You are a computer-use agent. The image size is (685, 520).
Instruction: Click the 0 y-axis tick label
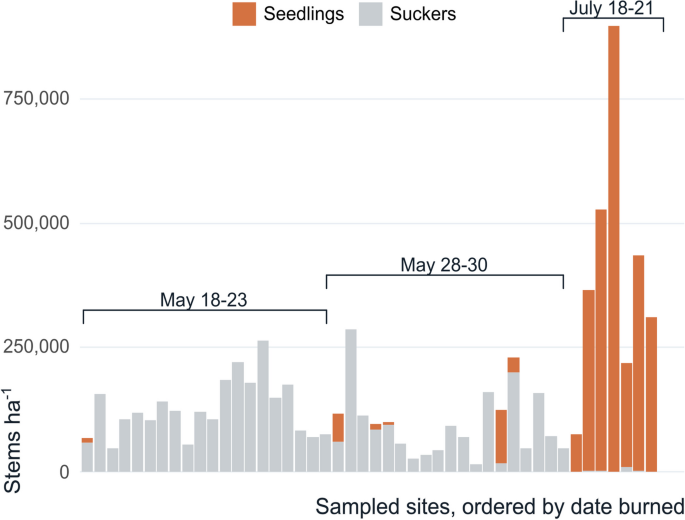coord(64,471)
